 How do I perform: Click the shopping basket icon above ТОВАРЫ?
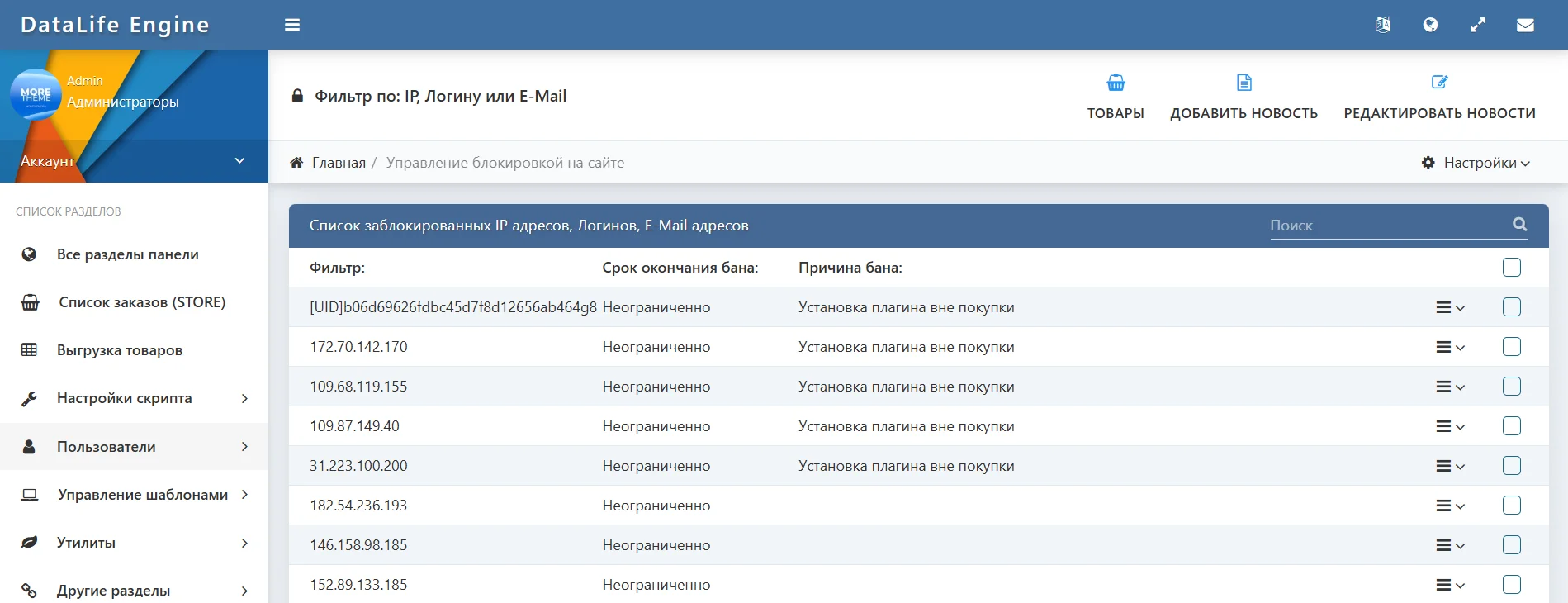1116,83
